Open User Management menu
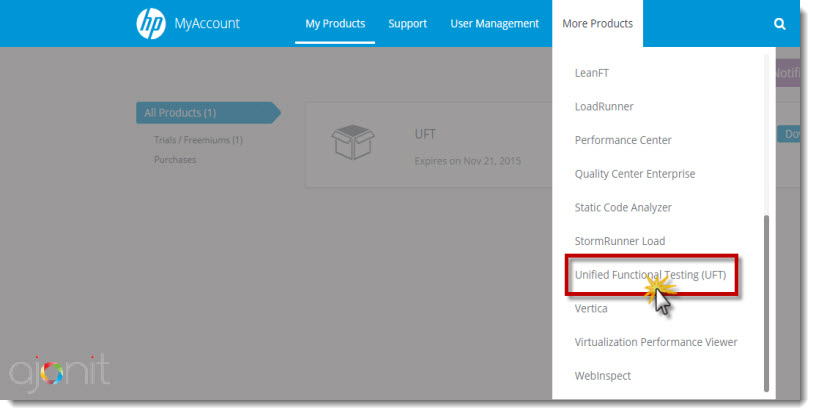The width and height of the screenshot is (815, 415). [x=494, y=23]
